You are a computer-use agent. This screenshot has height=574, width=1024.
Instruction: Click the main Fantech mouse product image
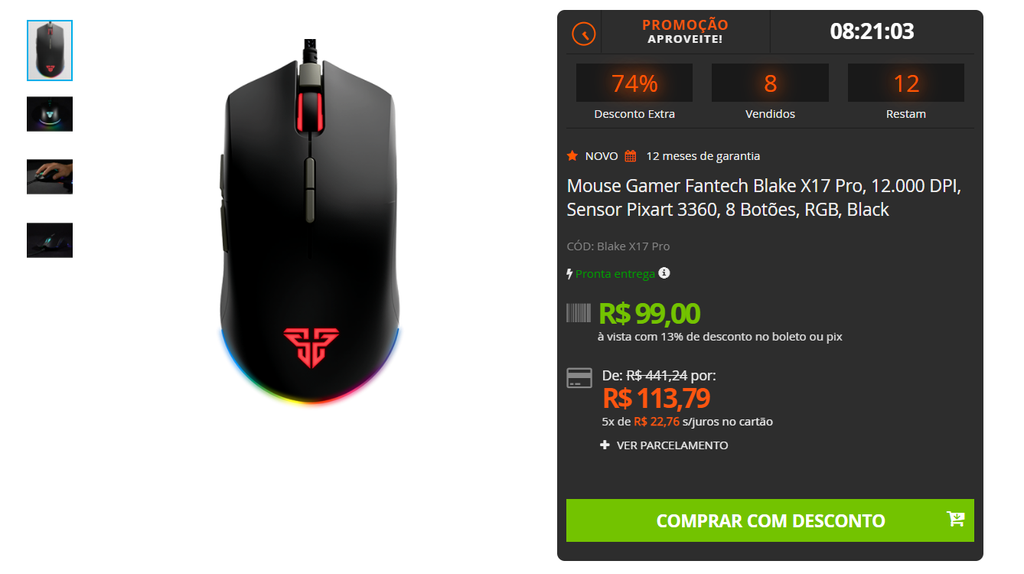tap(310, 222)
